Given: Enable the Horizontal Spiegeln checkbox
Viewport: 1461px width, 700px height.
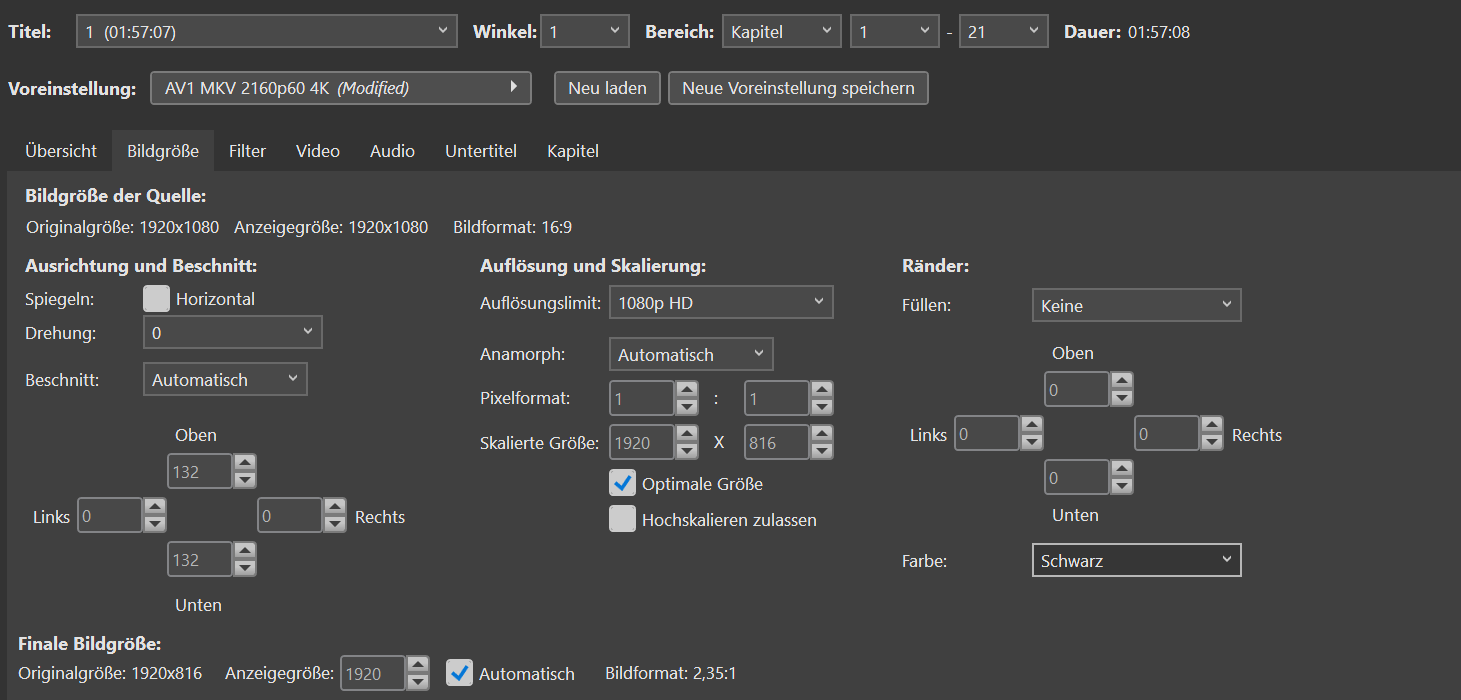Looking at the screenshot, I should pyautogui.click(x=156, y=299).
